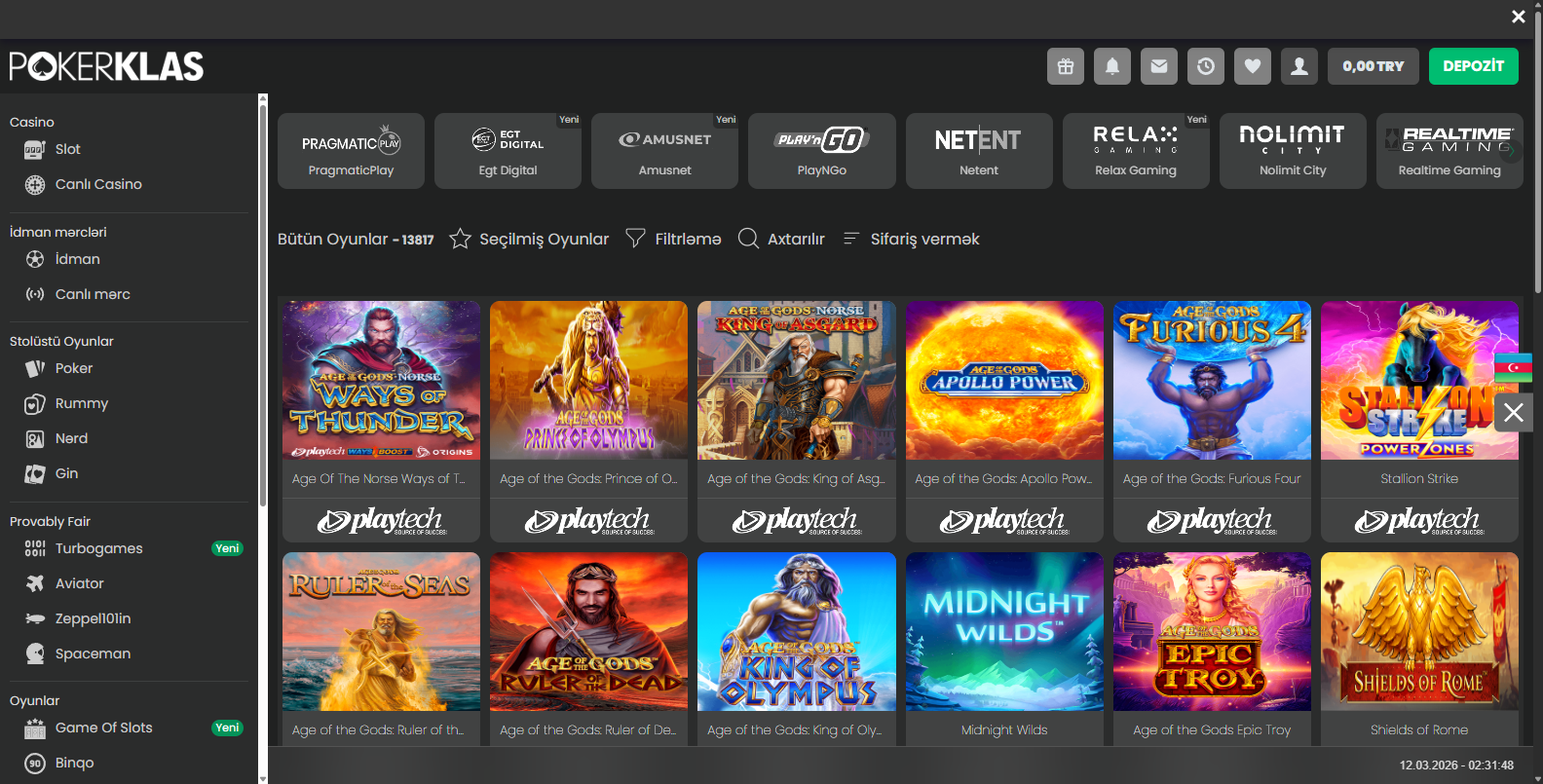This screenshot has height=784, width=1543.
Task: Click the star icon for Seçilmiş Oyunlar
Action: click(x=460, y=239)
